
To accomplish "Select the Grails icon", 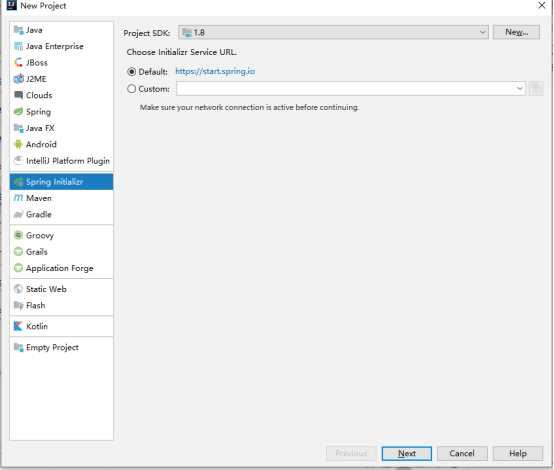I will click(18, 252).
